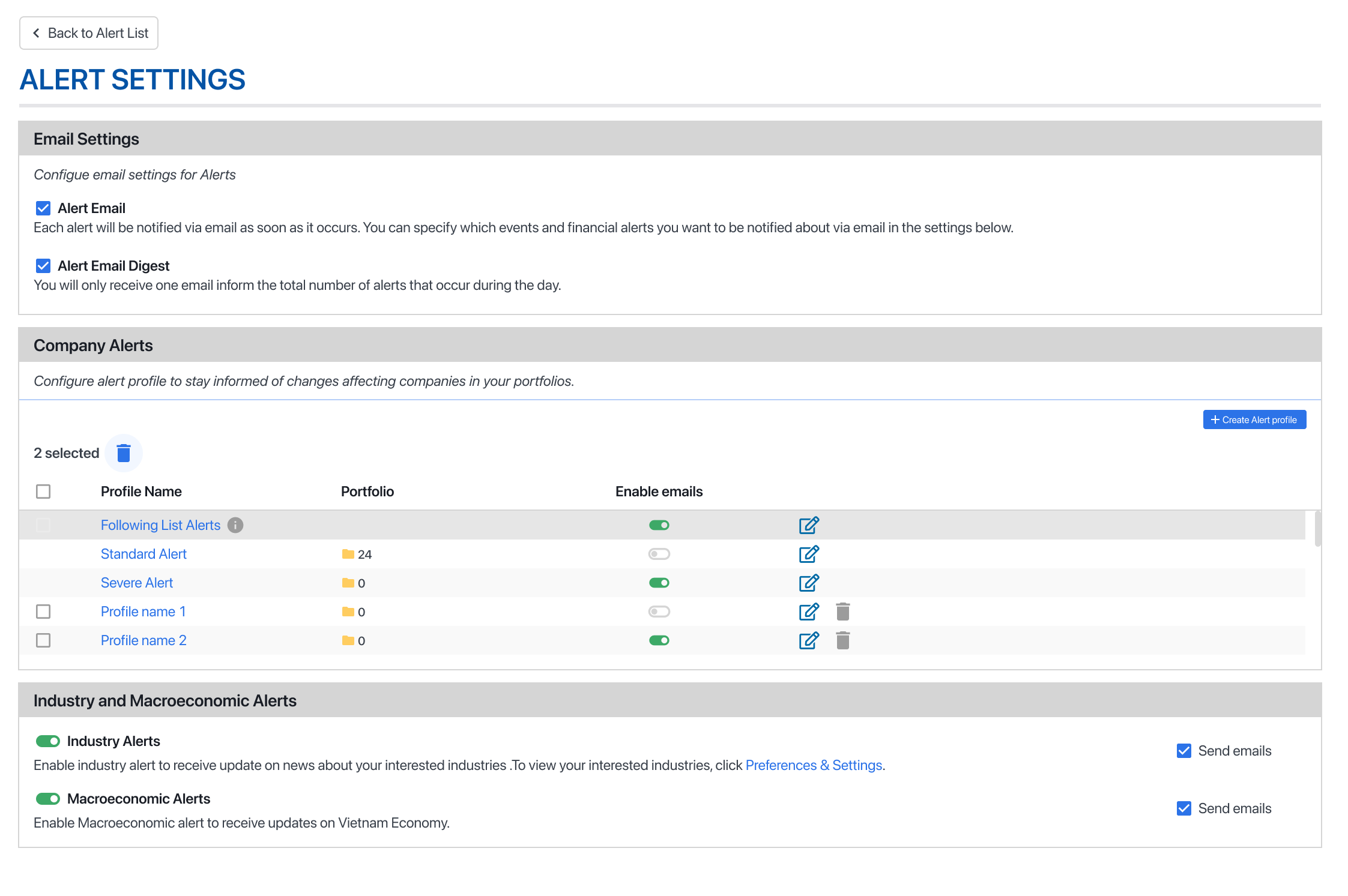
Task: Open Preferences & Settings link
Action: coord(813,765)
